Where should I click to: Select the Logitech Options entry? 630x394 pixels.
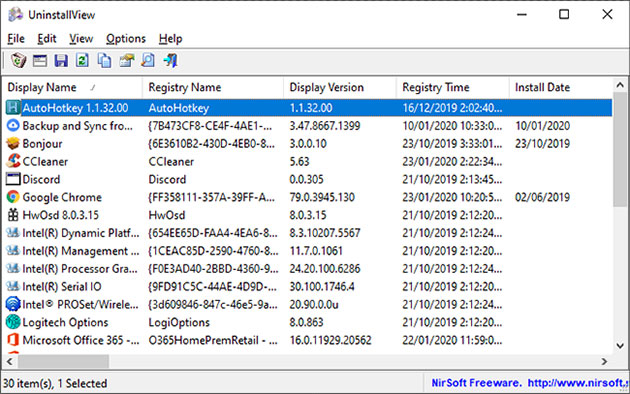tap(309, 323)
